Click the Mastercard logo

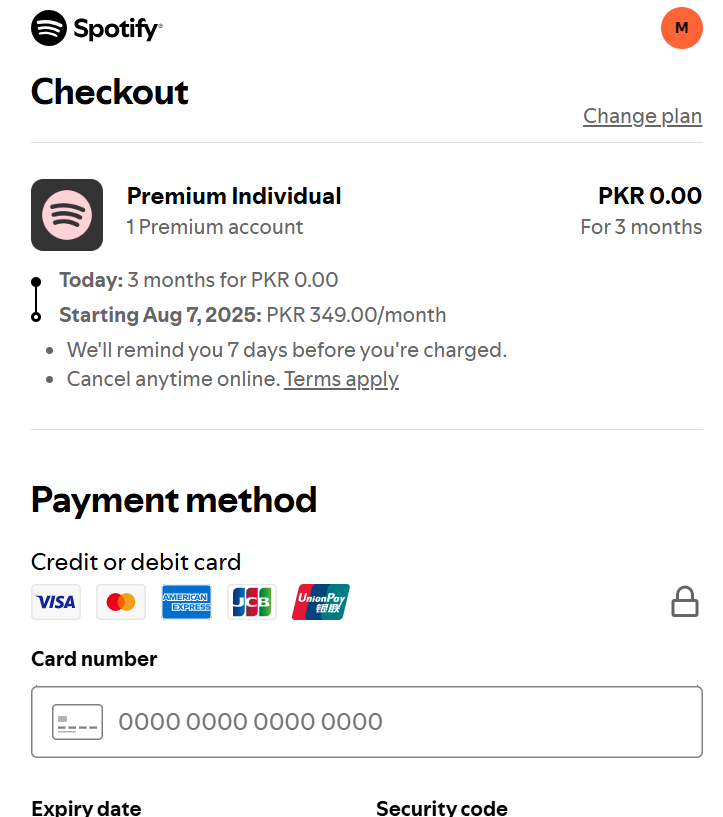(x=121, y=602)
